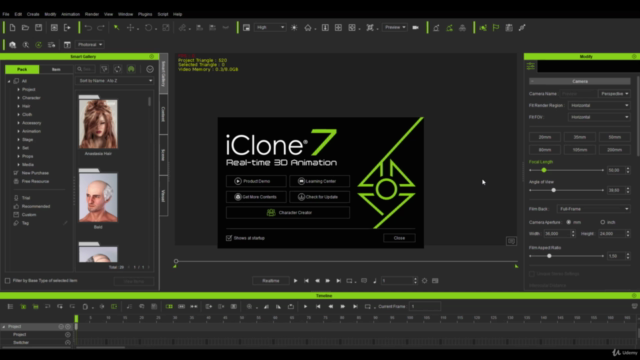Click the green flag toolbar icon
640x360 pixels.
click(496, 28)
